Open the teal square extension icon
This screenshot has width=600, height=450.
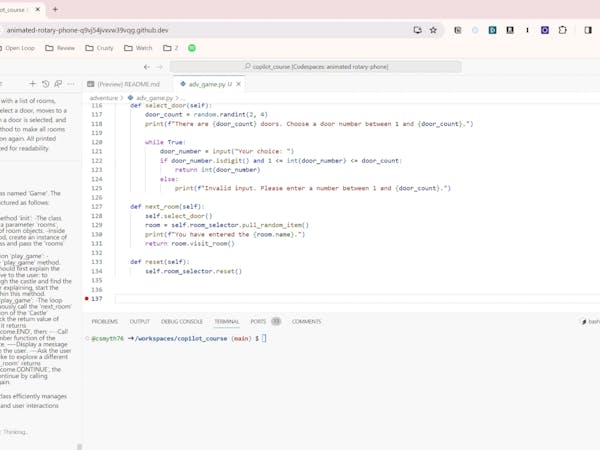tap(492, 30)
